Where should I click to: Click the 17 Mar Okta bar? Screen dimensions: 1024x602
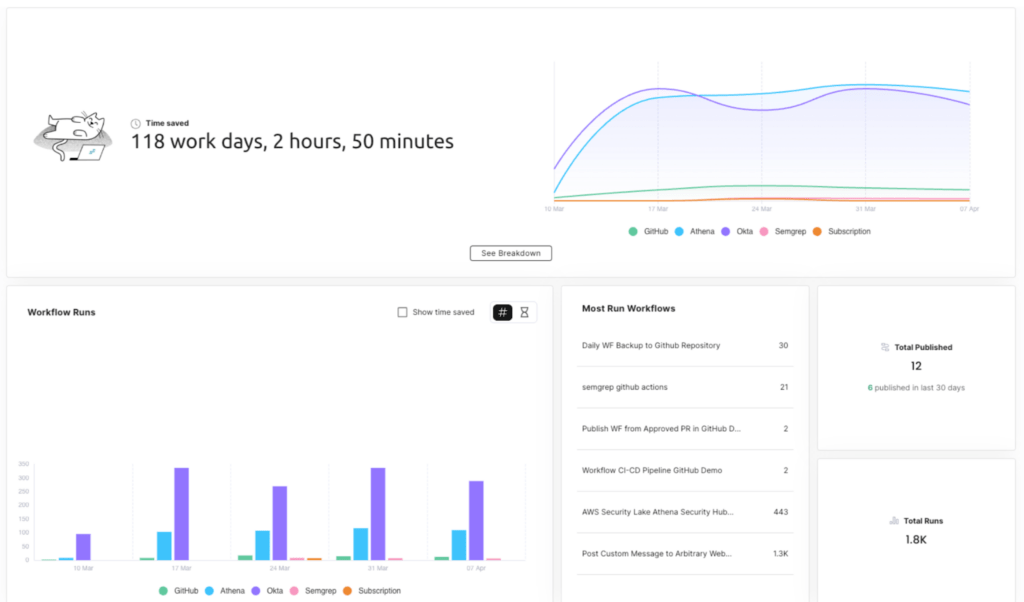tap(181, 513)
